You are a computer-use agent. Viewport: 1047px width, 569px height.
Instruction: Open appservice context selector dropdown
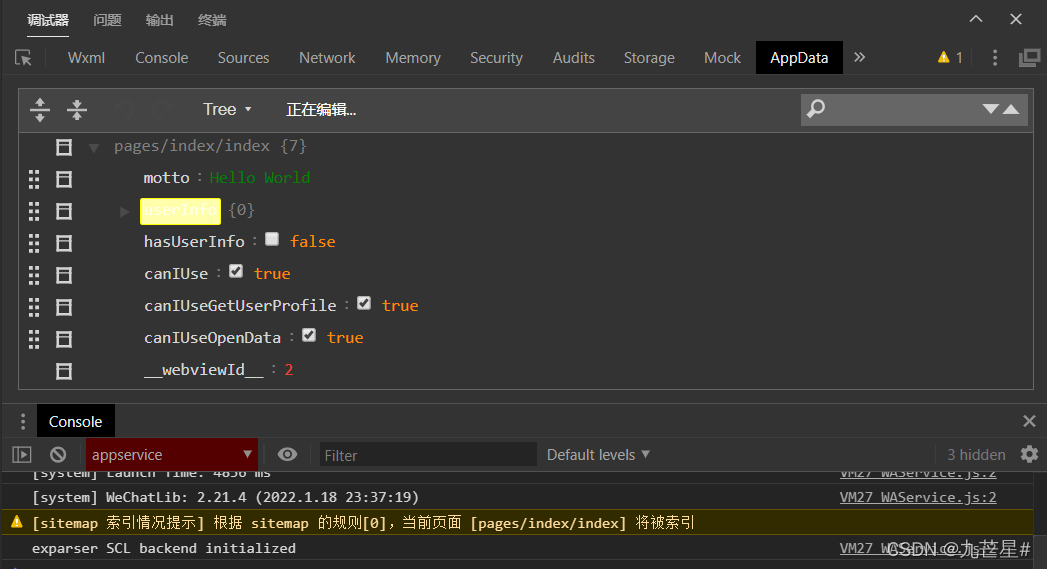[x=172, y=455]
